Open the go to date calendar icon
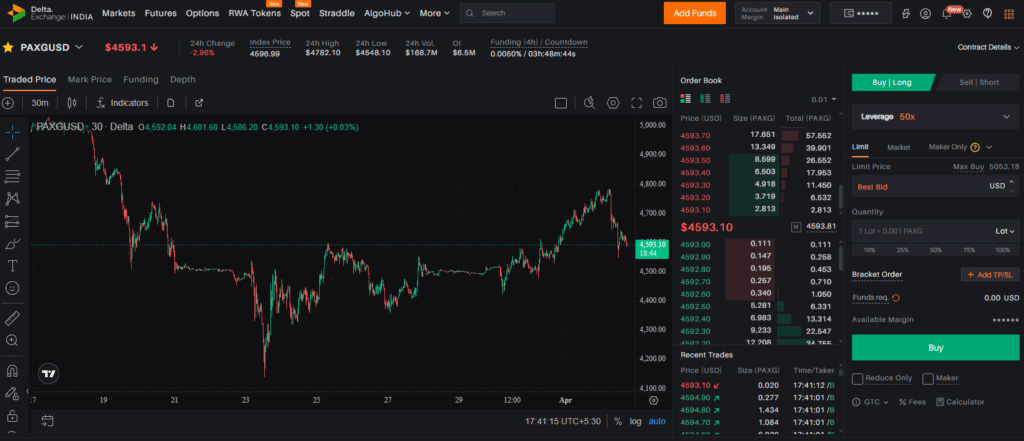This screenshot has height=441, width=1024. click(47, 421)
